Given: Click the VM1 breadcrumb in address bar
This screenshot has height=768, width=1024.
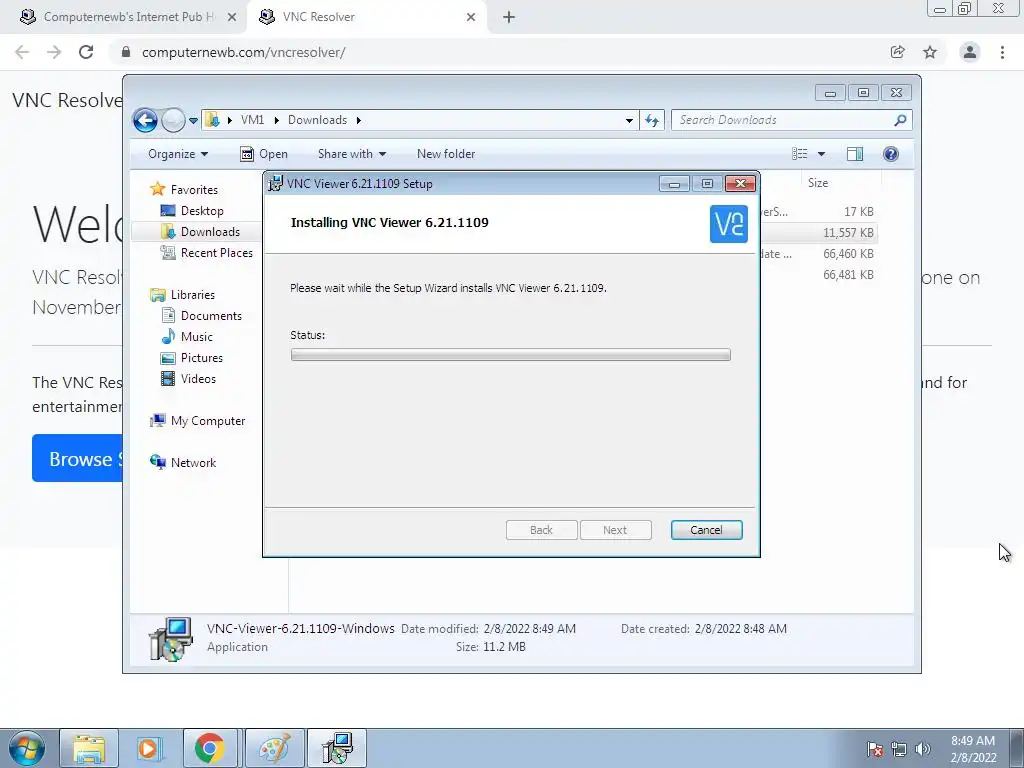Looking at the screenshot, I should coord(252,120).
